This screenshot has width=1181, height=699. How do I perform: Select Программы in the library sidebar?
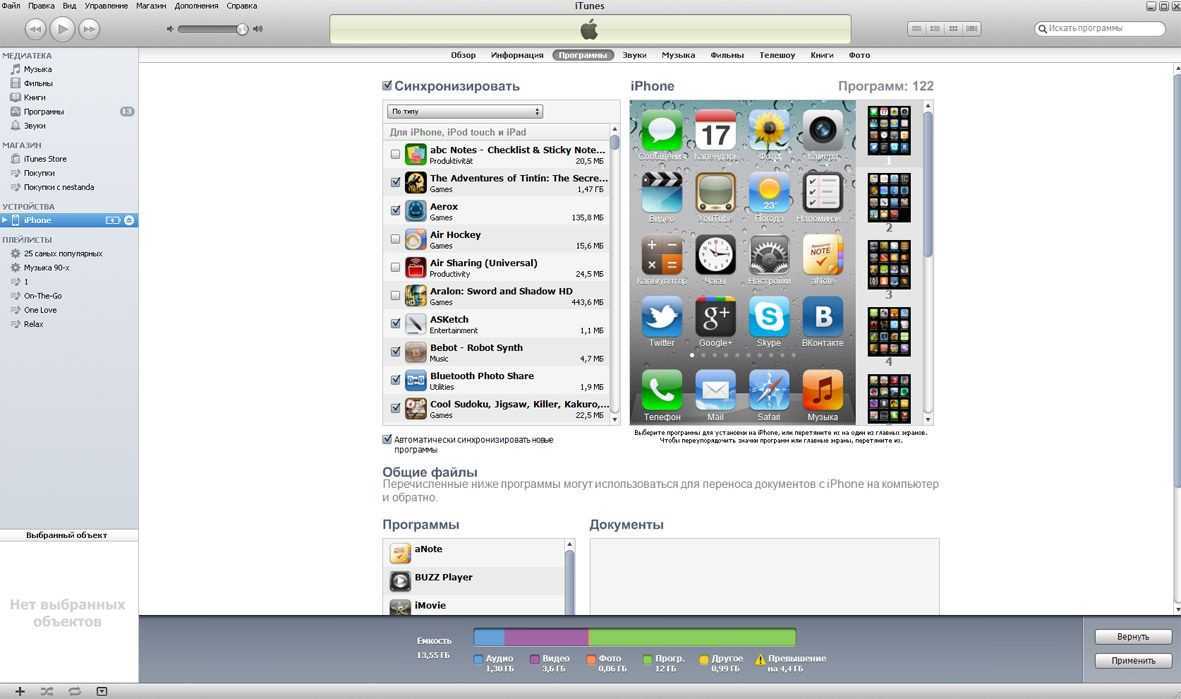[44, 111]
